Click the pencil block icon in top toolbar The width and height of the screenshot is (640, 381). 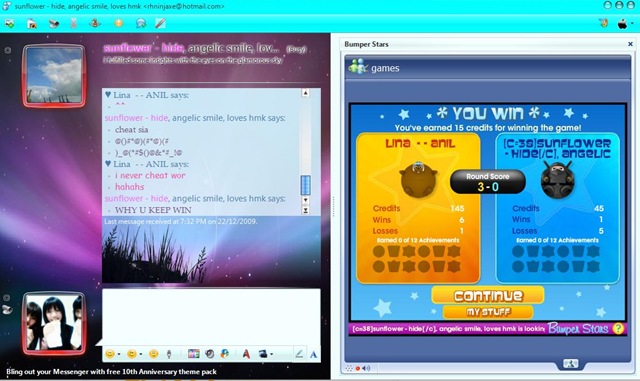point(160,23)
